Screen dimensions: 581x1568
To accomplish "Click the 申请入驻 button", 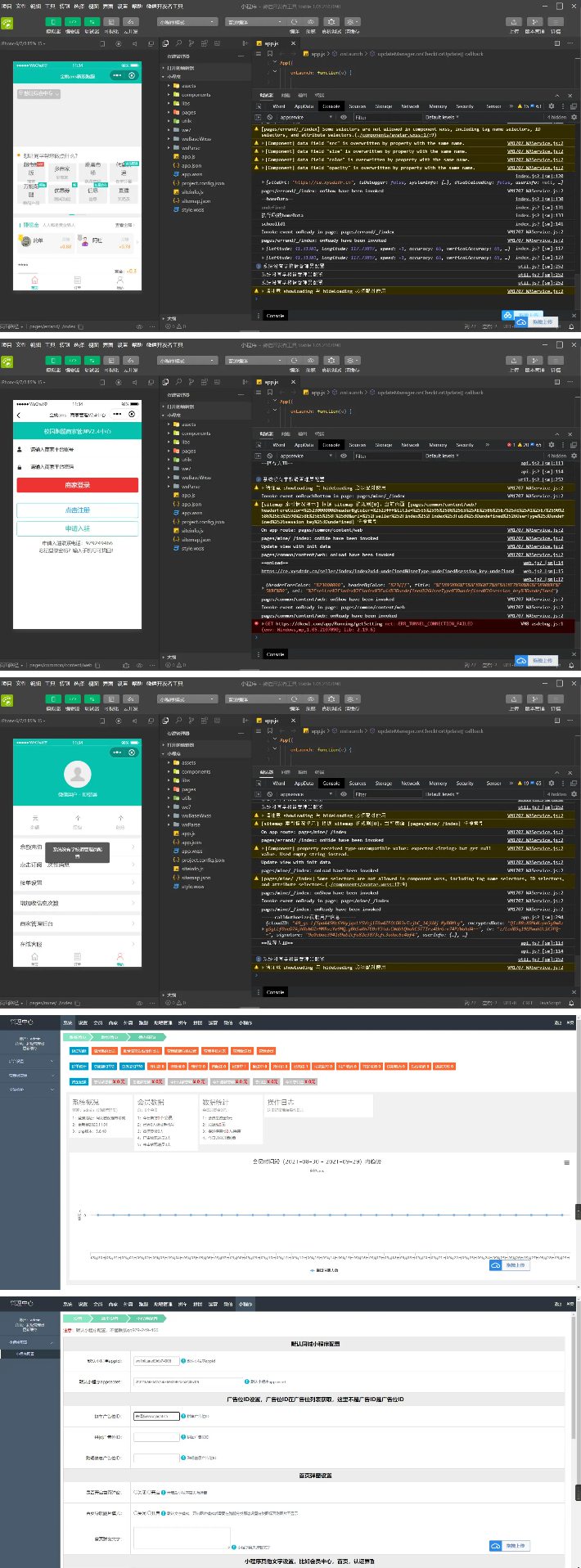I will (x=78, y=528).
